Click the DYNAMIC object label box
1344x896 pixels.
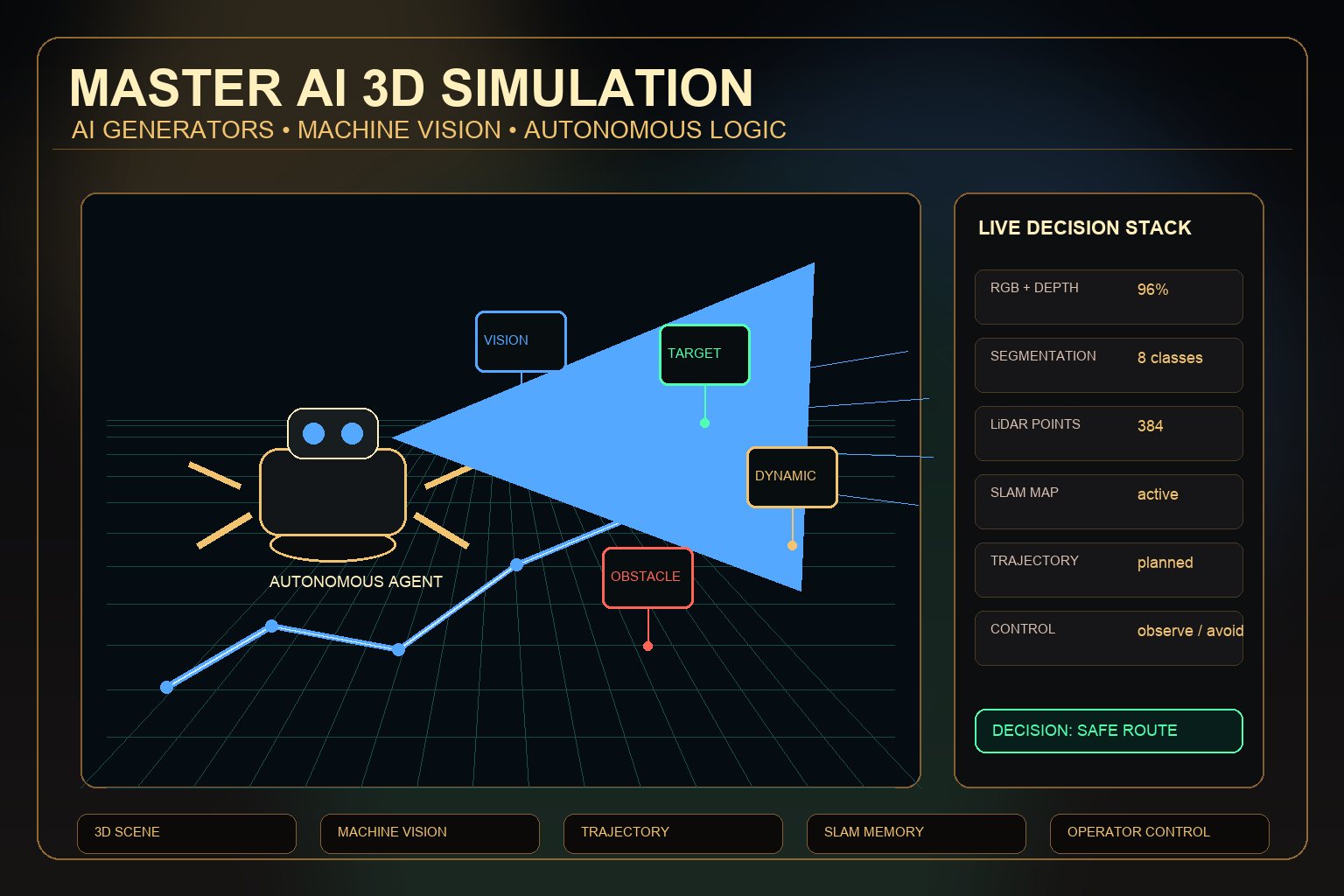792,477
